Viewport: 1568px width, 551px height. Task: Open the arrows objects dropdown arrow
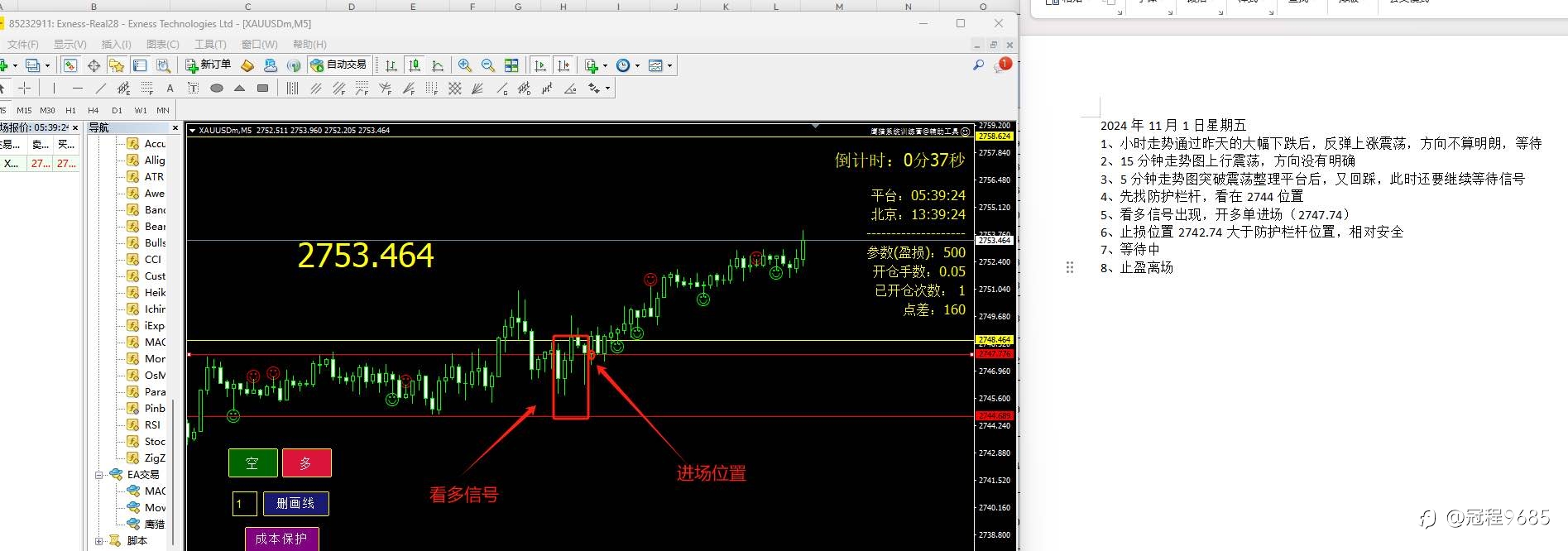607,89
